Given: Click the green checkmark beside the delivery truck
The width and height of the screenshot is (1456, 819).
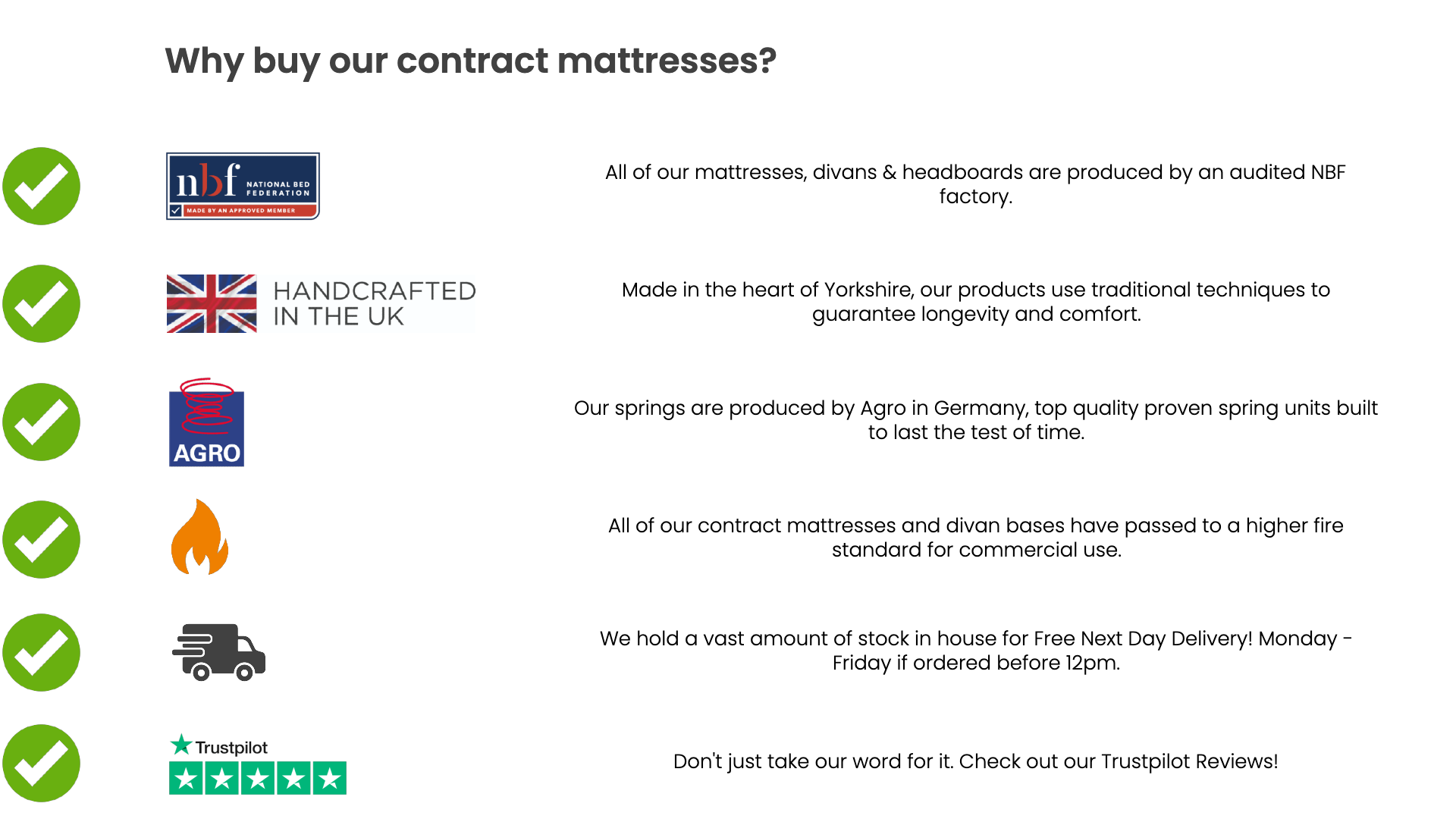Looking at the screenshot, I should tap(42, 652).
